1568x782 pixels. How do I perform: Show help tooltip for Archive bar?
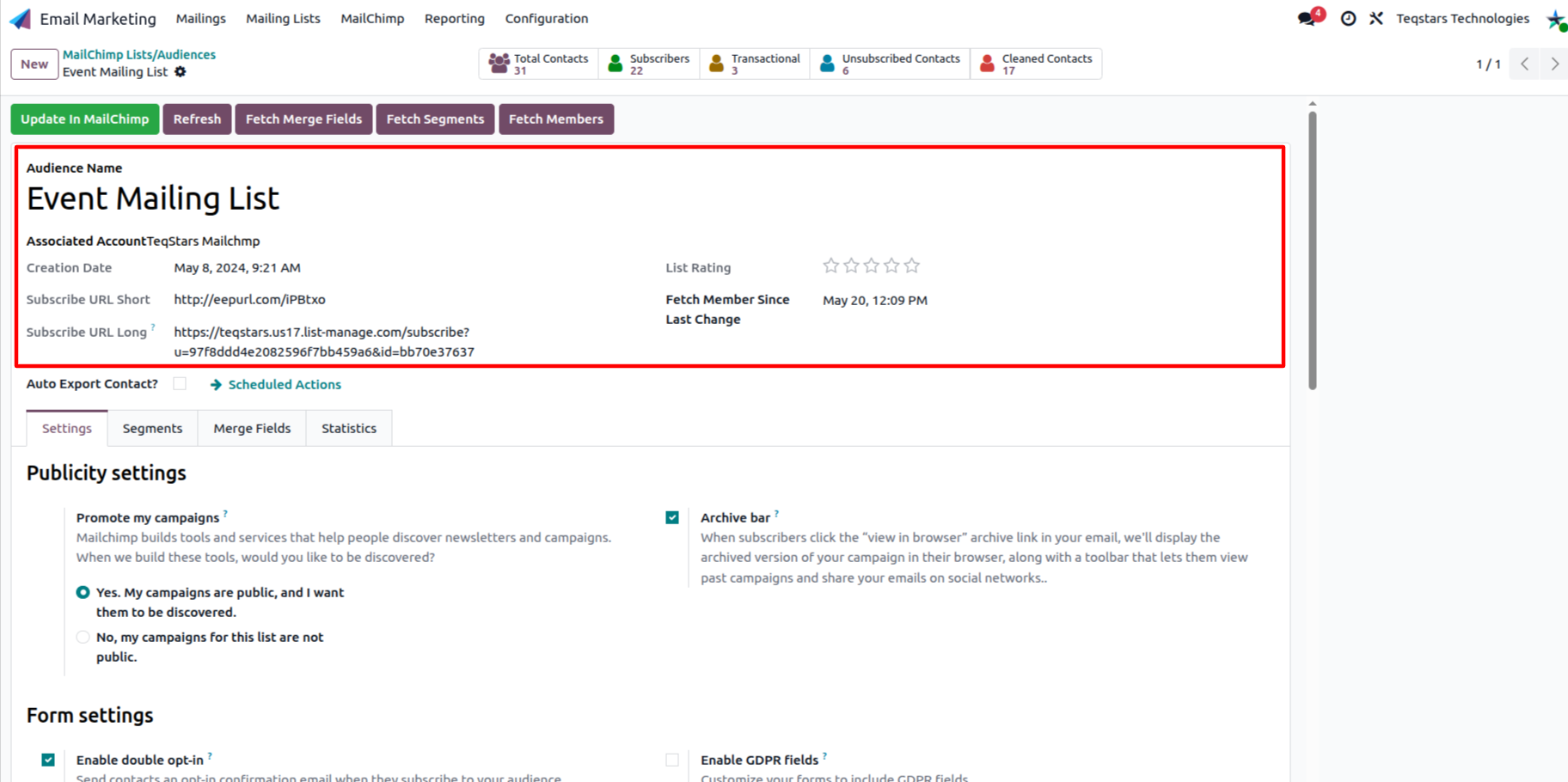point(776,513)
